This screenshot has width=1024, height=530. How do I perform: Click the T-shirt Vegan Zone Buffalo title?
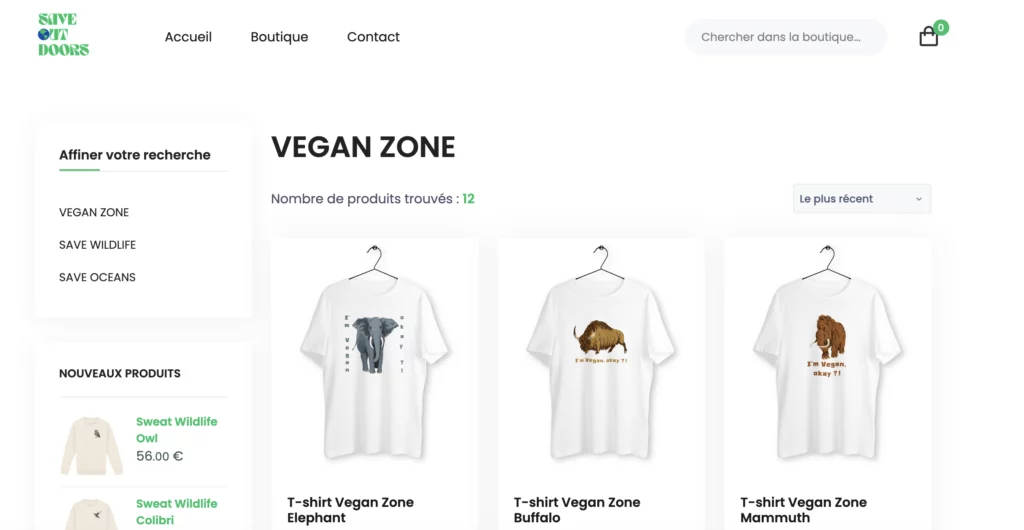tap(577, 510)
